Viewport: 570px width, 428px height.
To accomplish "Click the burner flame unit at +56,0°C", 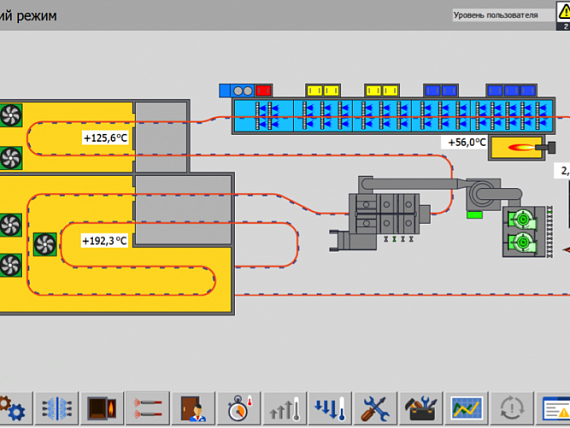I will coord(521,148).
